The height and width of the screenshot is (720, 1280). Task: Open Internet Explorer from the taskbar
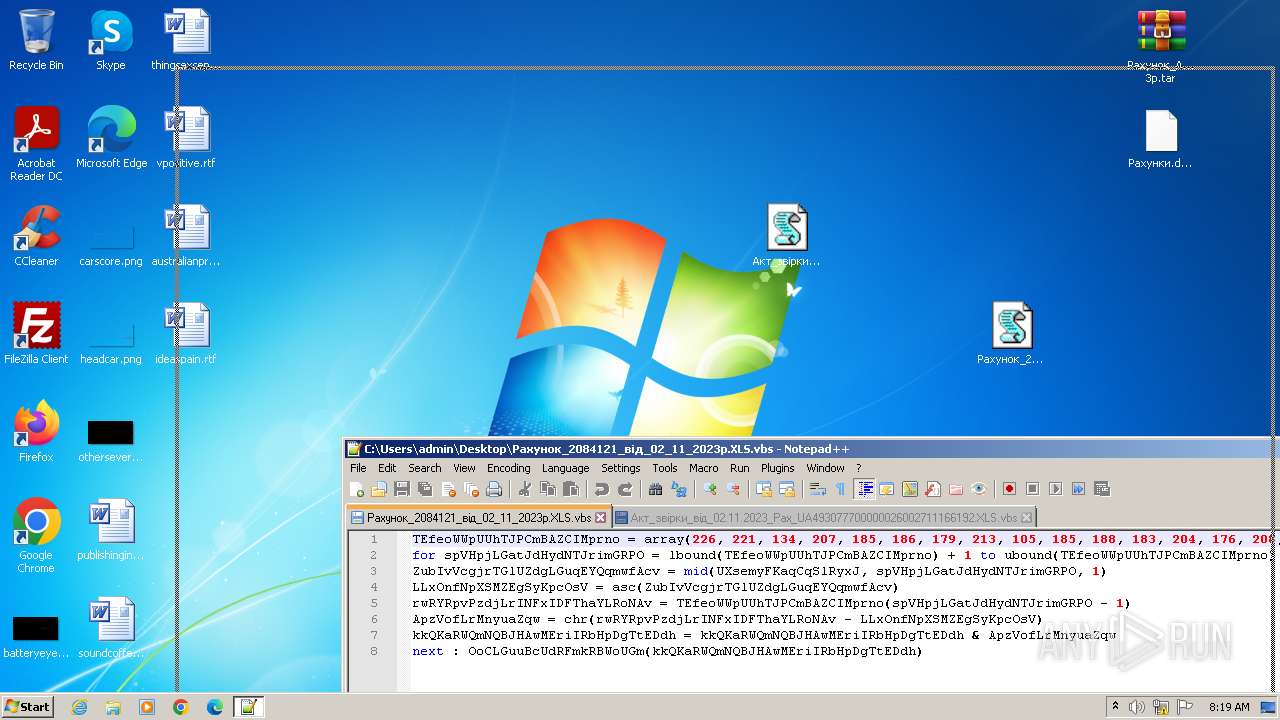(x=79, y=707)
